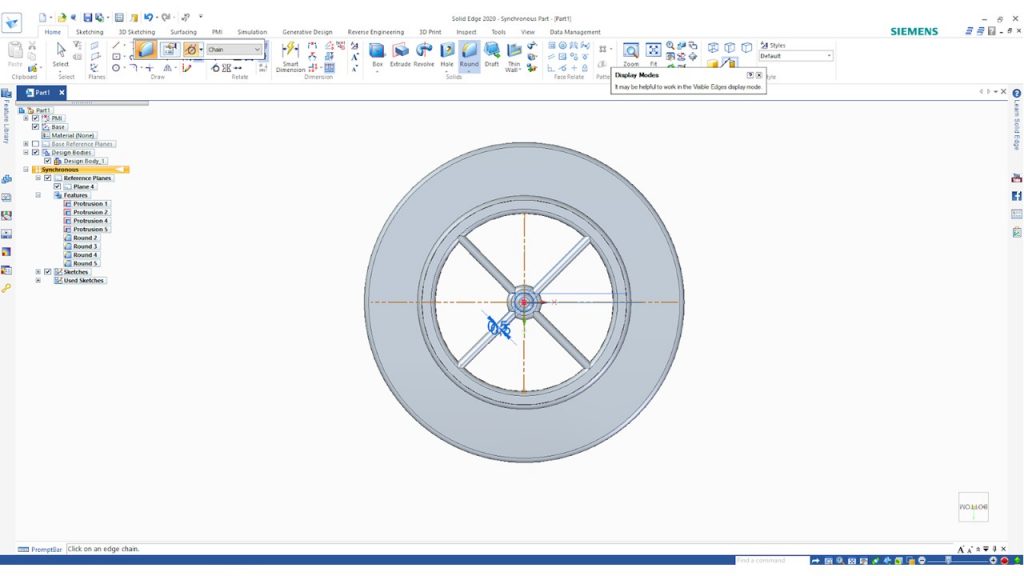Screen dimensions: 1024x576
Task: Uncheck the PMI checkbox in tree
Action: 35,118
